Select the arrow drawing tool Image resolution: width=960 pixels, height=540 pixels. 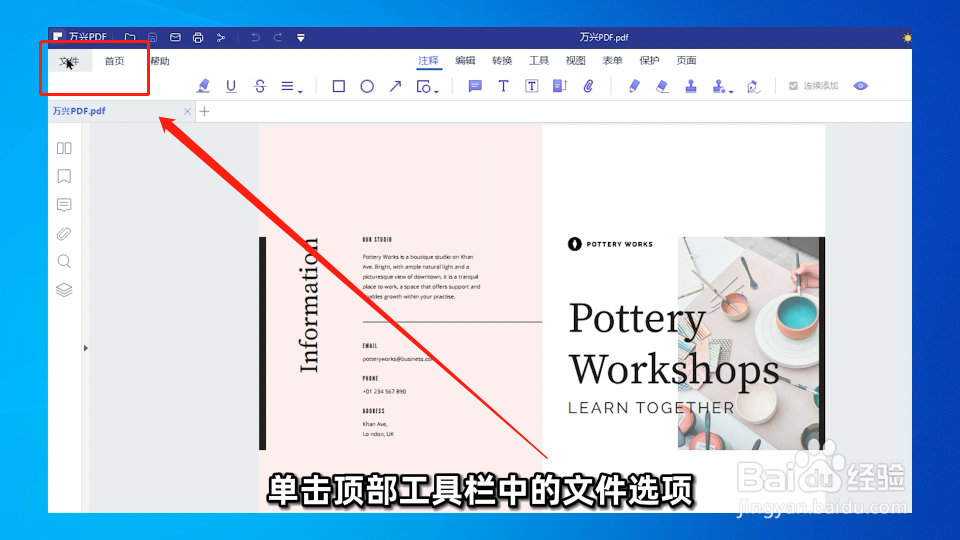(x=396, y=86)
